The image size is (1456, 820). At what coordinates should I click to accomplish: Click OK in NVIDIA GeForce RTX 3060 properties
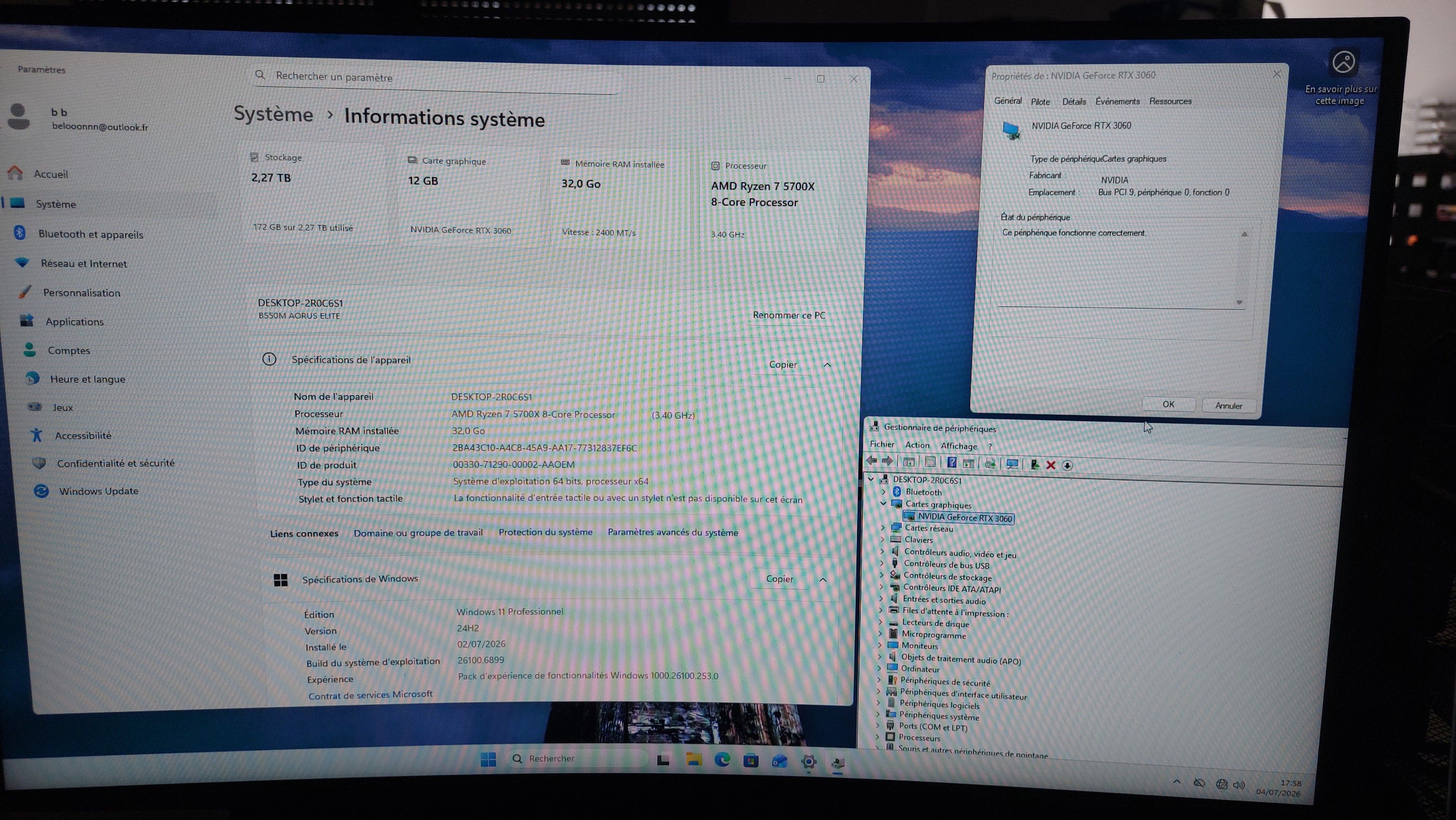coord(1168,404)
